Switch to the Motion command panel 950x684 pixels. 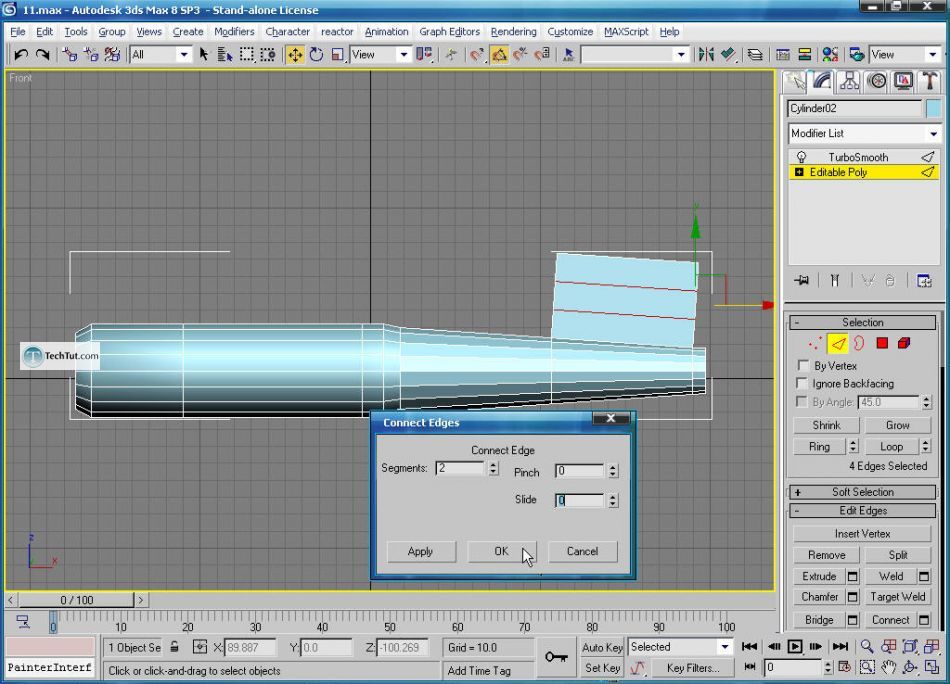pyautogui.click(x=877, y=82)
